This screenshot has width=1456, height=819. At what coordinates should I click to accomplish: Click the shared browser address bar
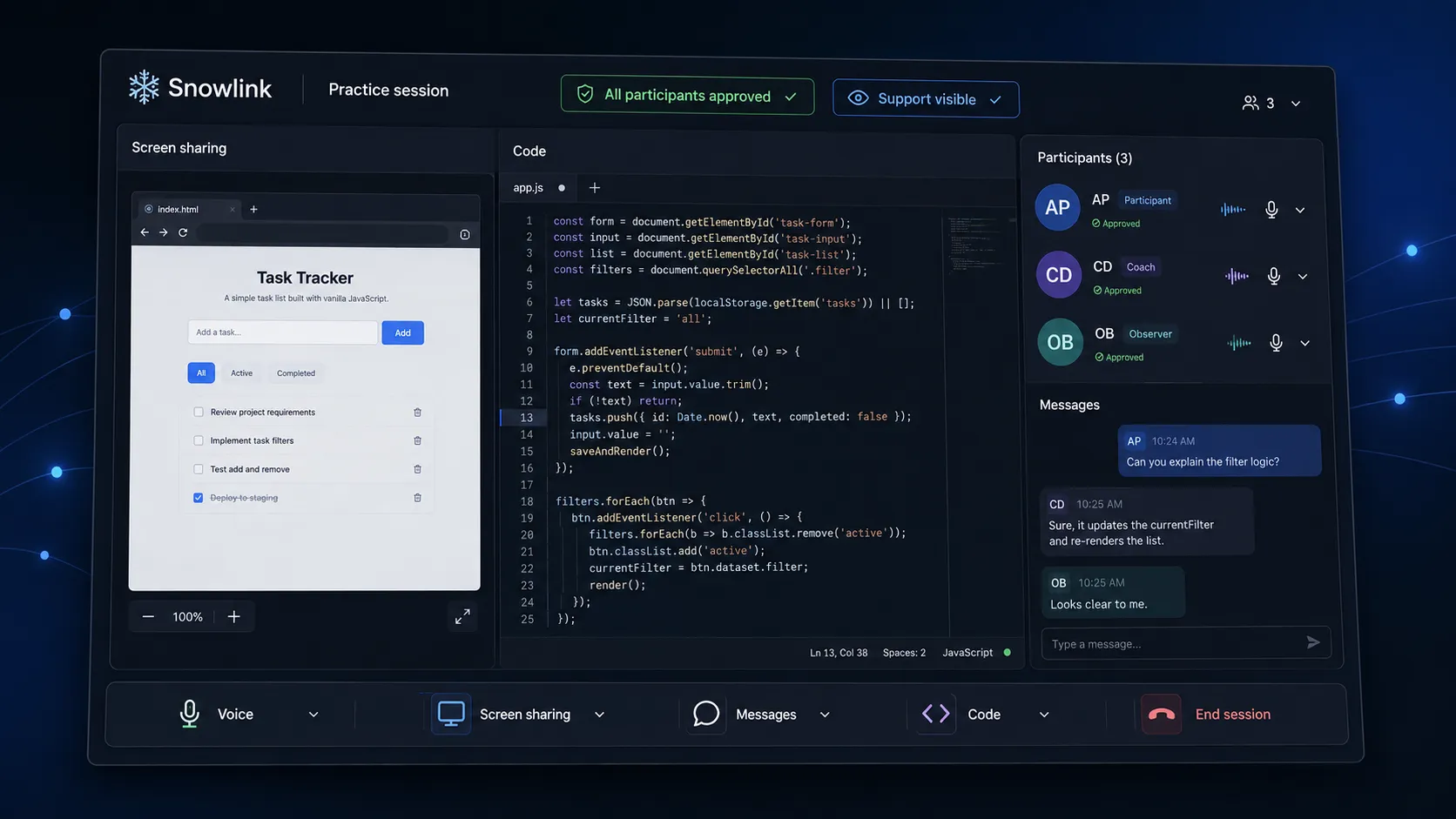tap(322, 233)
